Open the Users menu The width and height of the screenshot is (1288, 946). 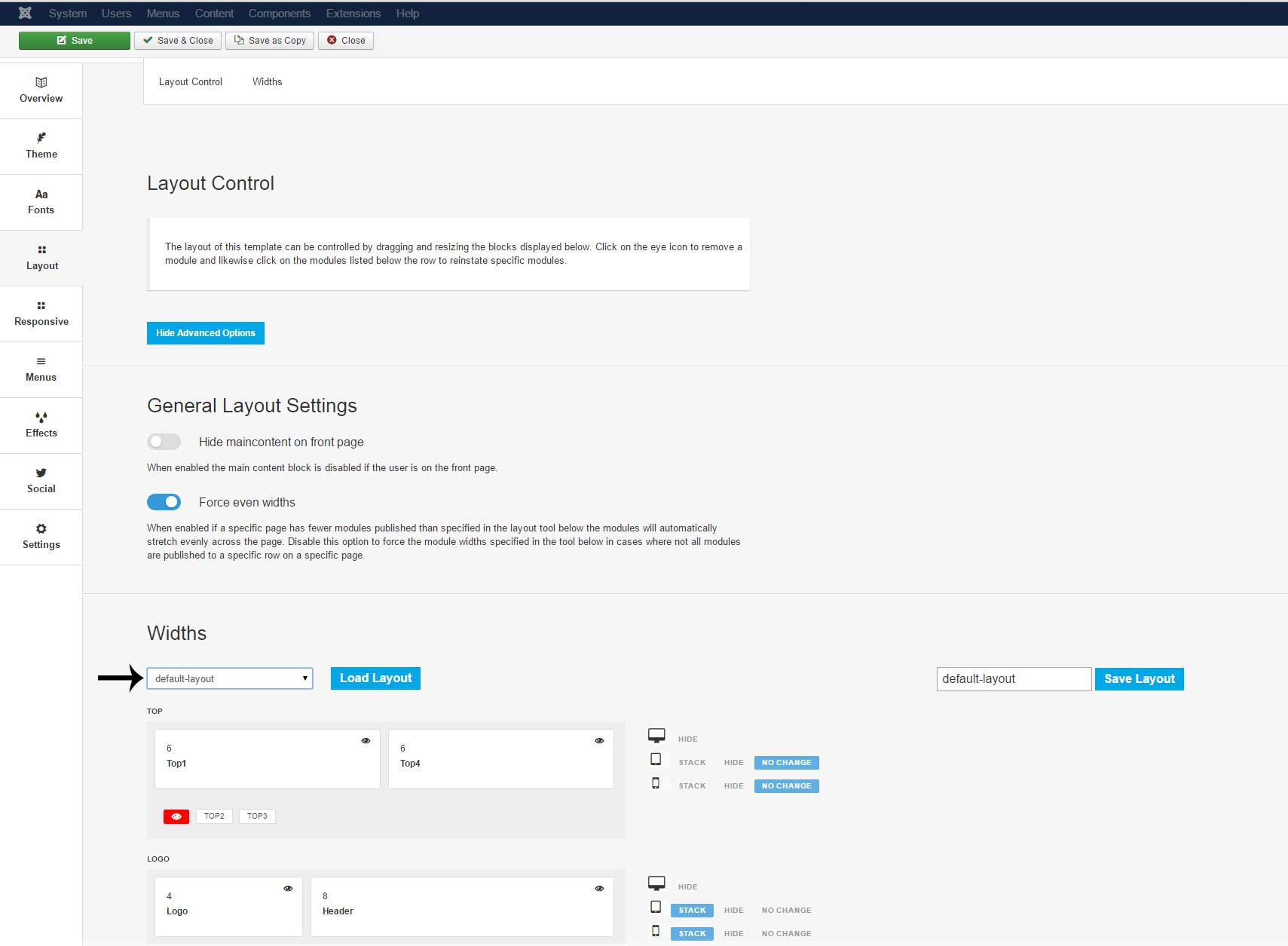pyautogui.click(x=116, y=14)
